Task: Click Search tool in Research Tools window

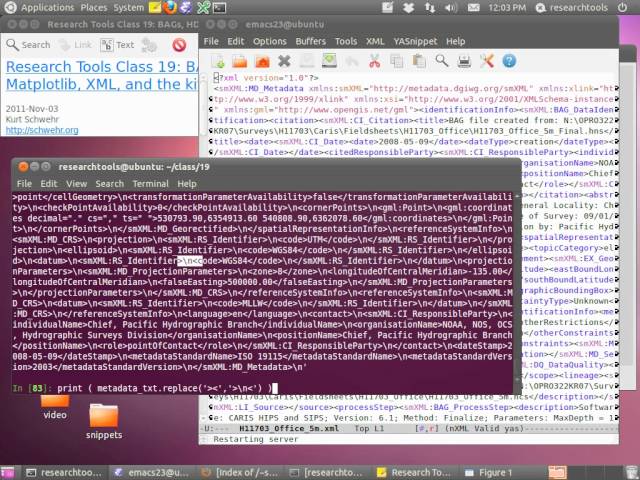Action: [x=28, y=45]
